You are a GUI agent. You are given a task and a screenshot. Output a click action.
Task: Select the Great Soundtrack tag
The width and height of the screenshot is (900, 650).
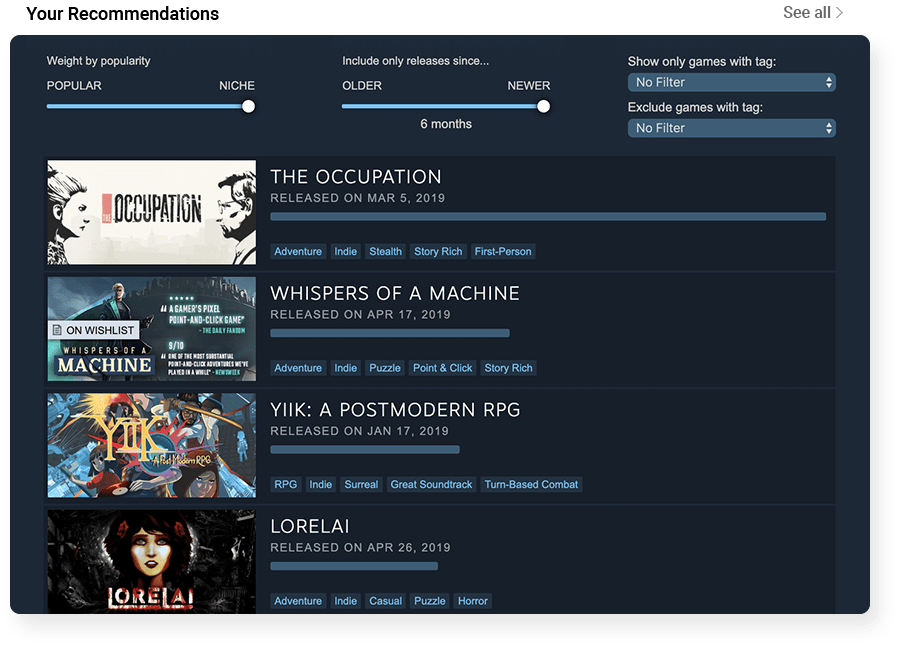(431, 485)
